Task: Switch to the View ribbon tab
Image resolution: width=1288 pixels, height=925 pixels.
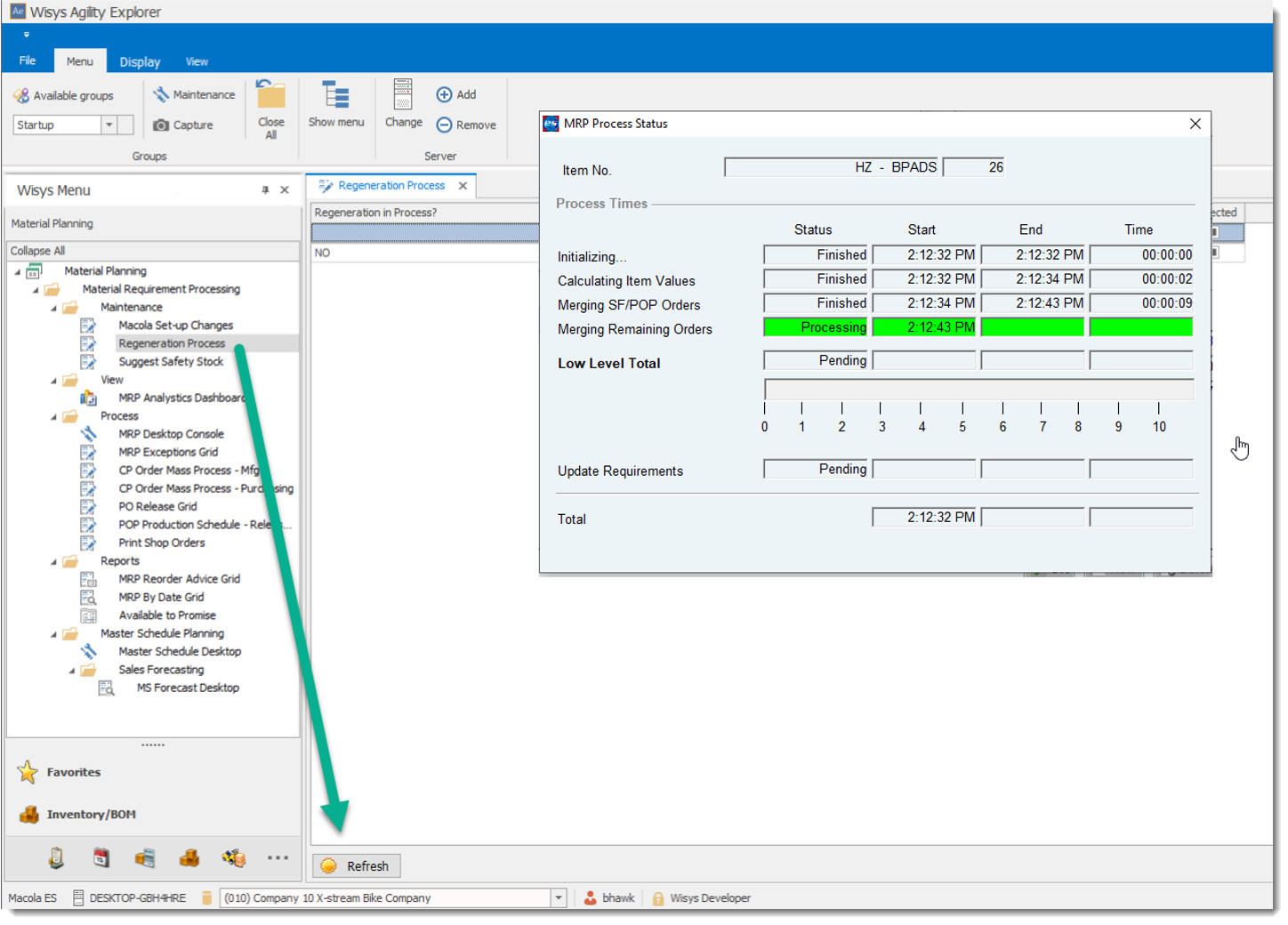Action: [x=197, y=61]
